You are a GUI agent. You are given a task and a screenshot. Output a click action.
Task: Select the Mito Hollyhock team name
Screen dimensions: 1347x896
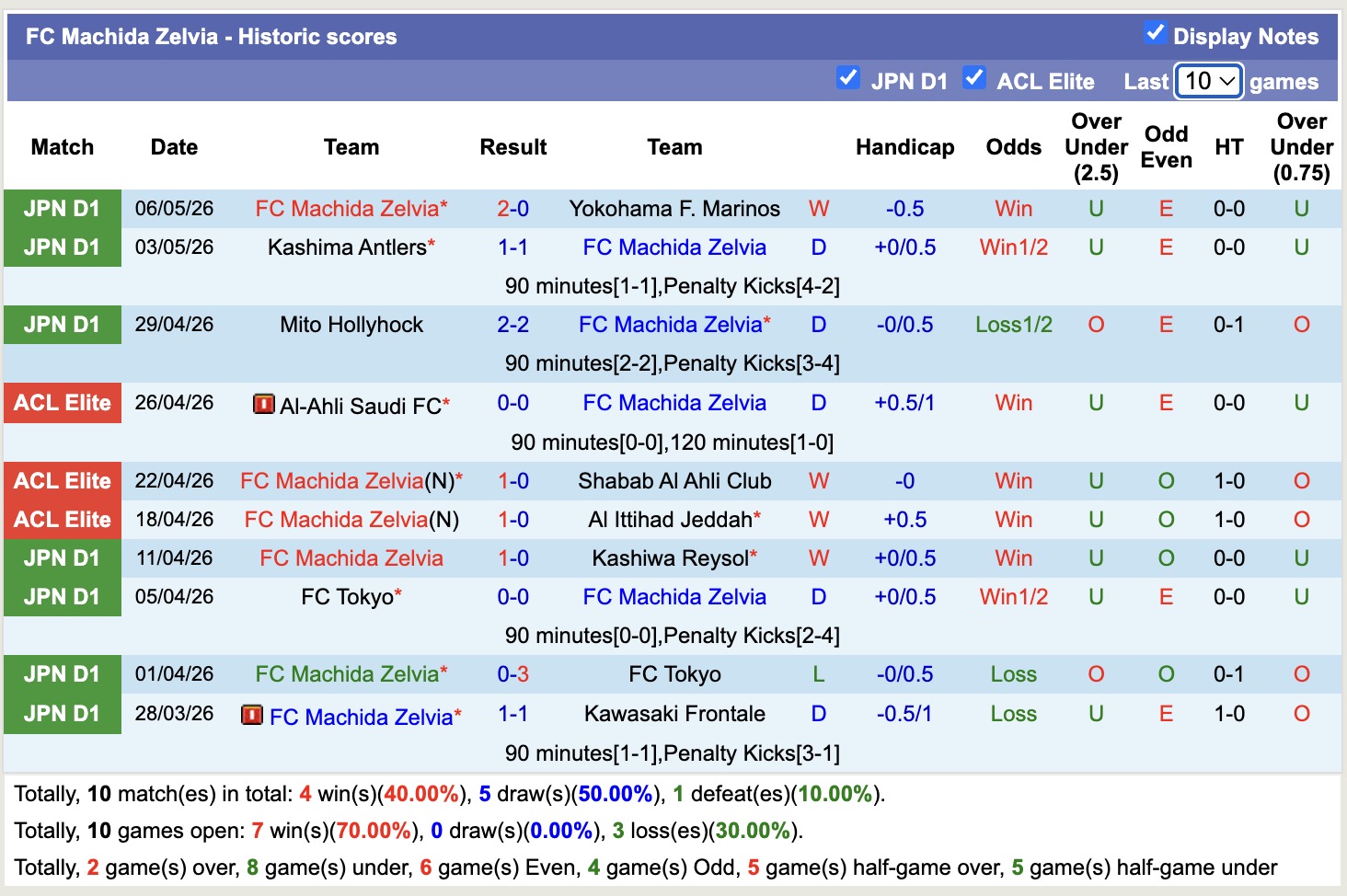point(351,325)
